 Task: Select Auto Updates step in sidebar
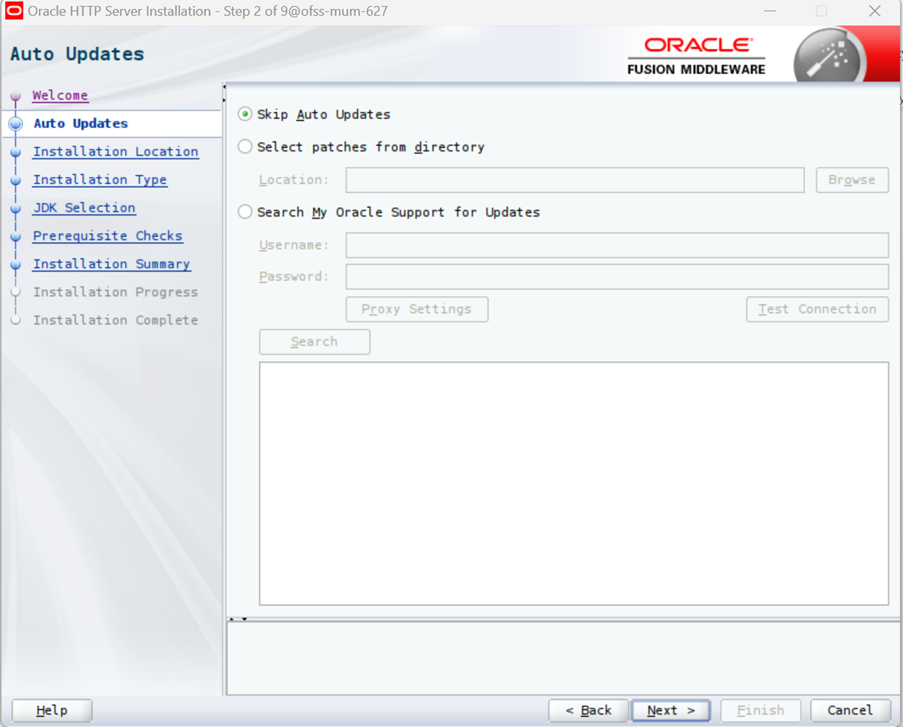[x=81, y=123]
